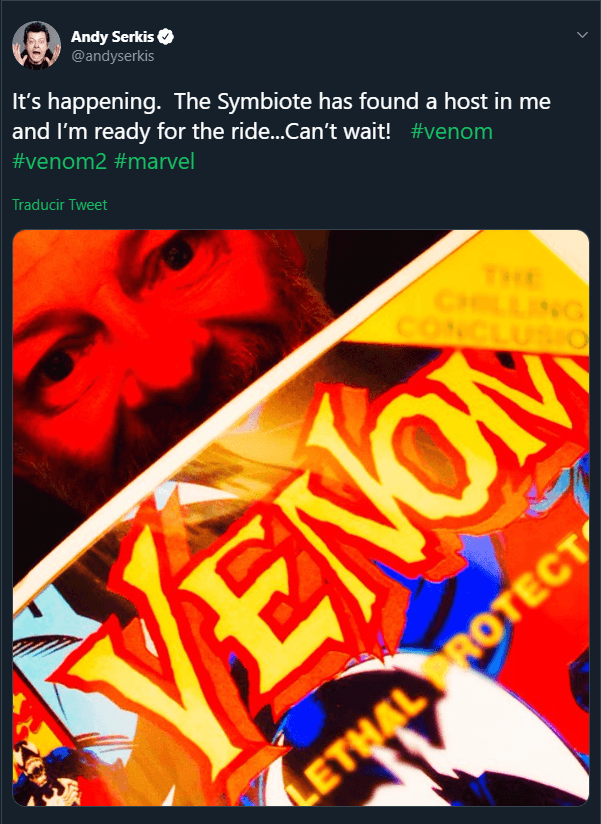Click Andy Serkis's profile avatar
Image resolution: width=601 pixels, height=824 pixels.
[x=36, y=46]
